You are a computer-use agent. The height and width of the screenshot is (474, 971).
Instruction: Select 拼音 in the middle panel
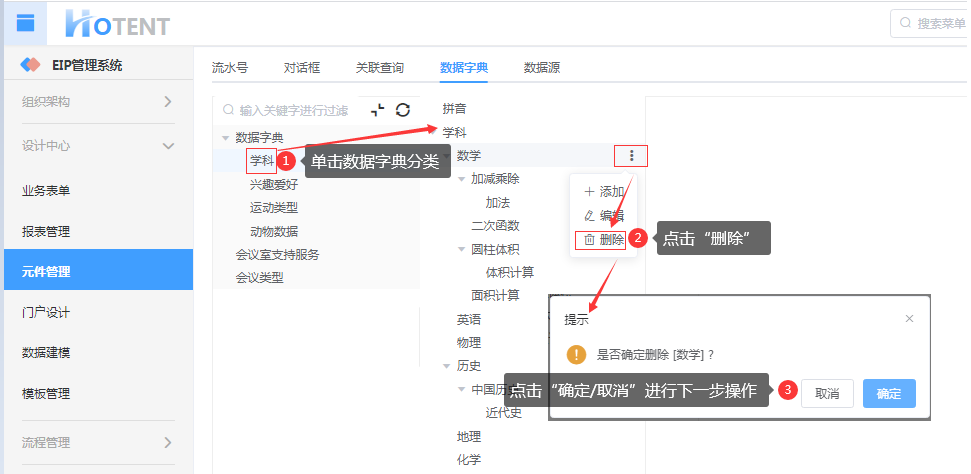(x=455, y=109)
